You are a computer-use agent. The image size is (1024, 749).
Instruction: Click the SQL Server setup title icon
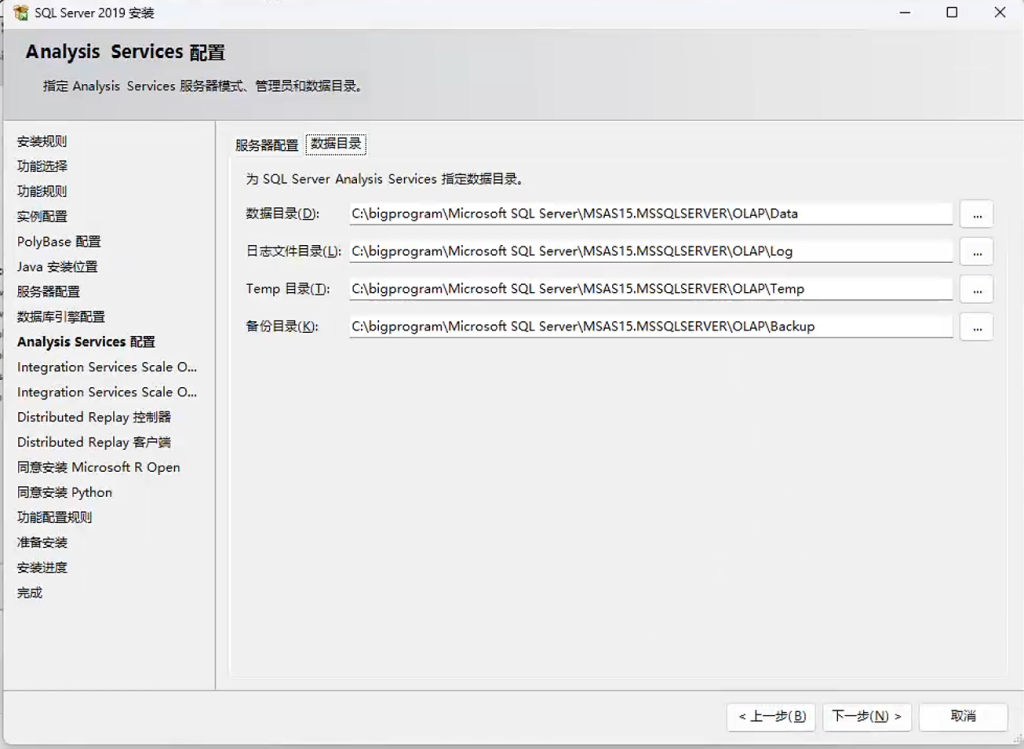[x=21, y=12]
